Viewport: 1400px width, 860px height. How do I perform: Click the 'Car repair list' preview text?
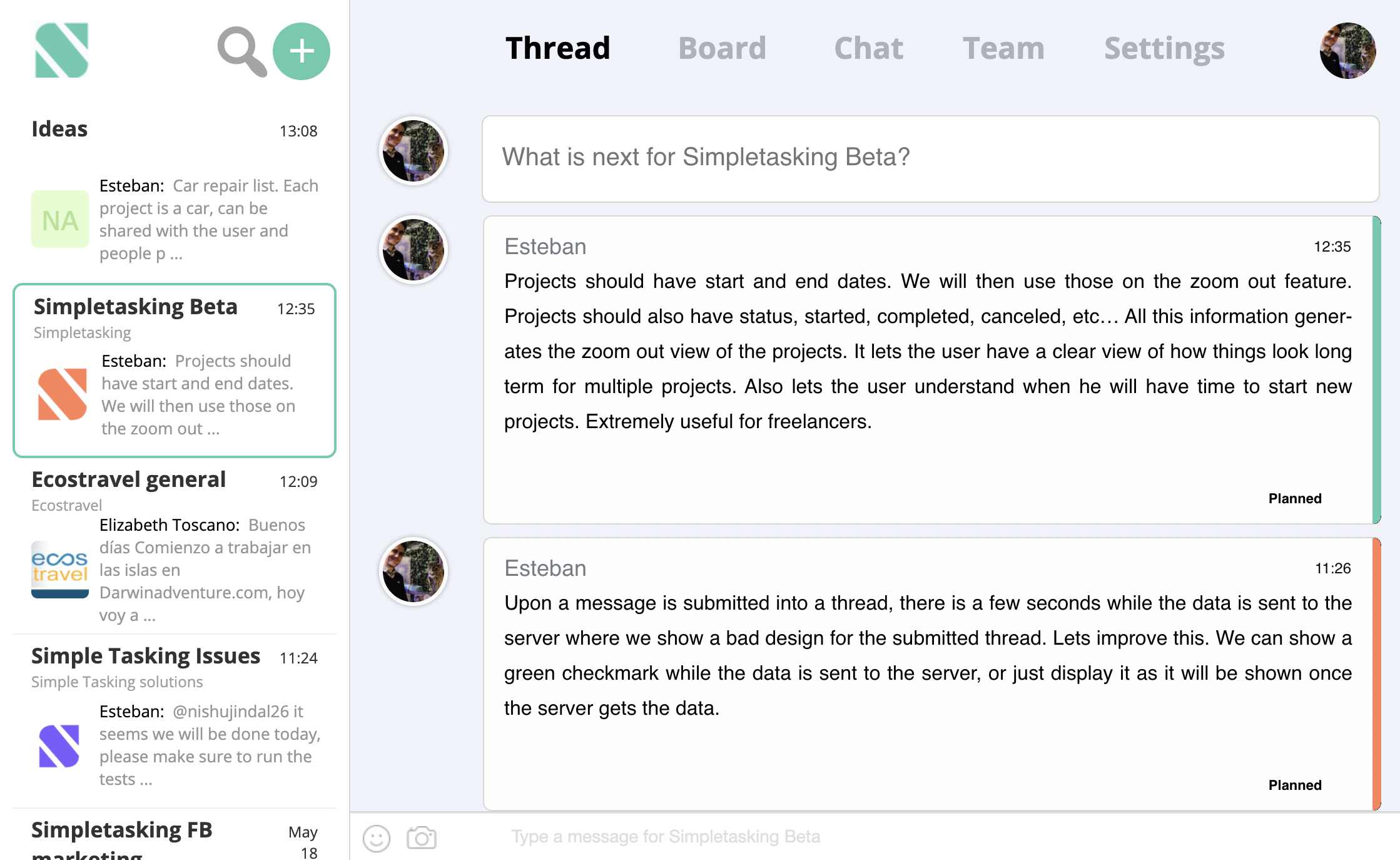209,220
